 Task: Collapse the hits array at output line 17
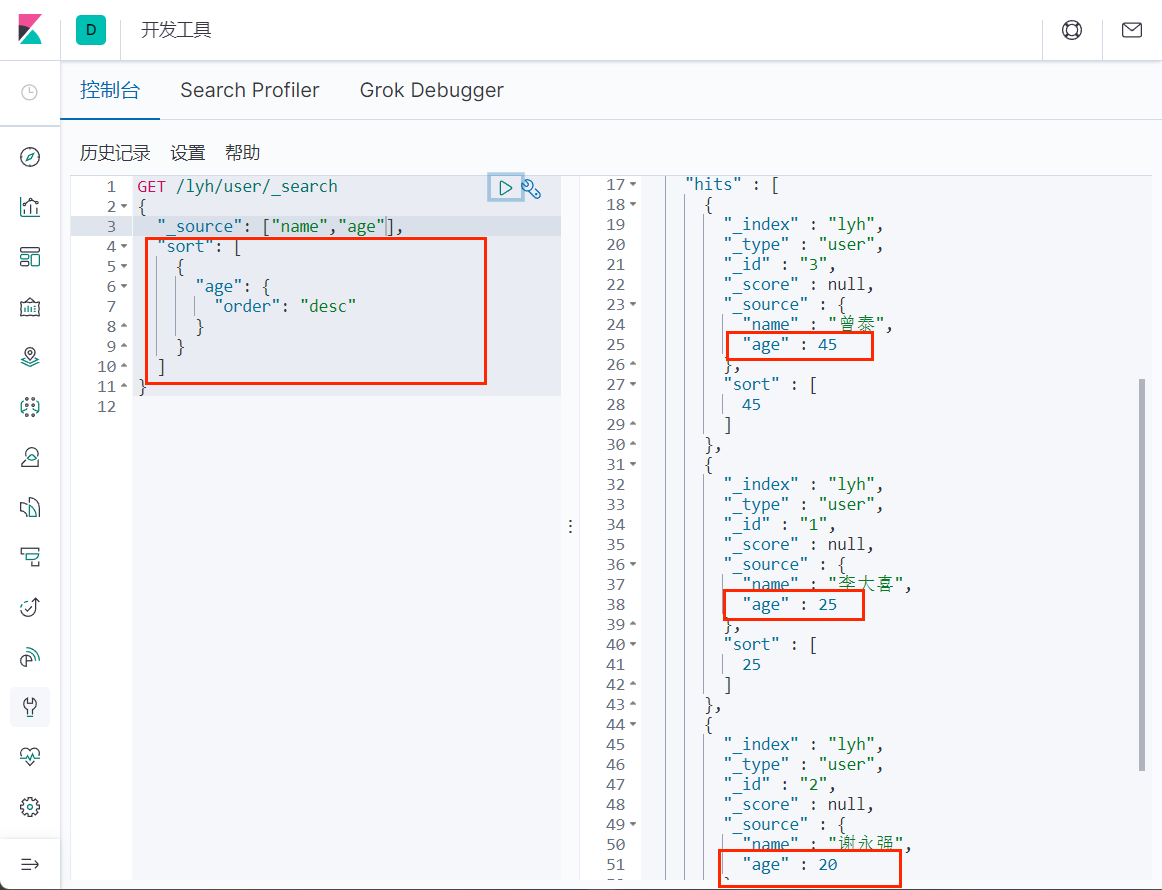tap(633, 184)
